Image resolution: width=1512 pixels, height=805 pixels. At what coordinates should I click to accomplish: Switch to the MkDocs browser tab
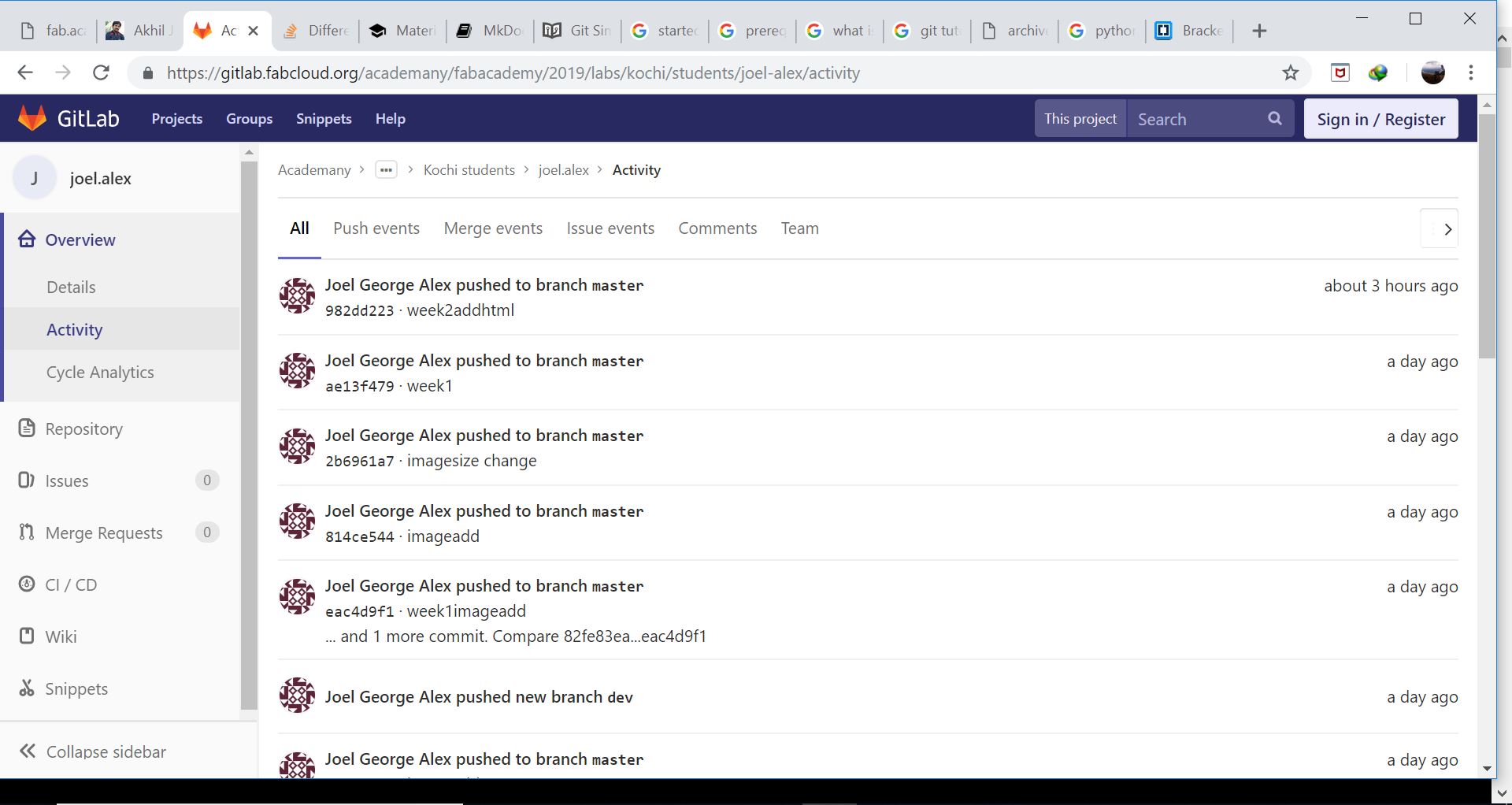point(489,31)
